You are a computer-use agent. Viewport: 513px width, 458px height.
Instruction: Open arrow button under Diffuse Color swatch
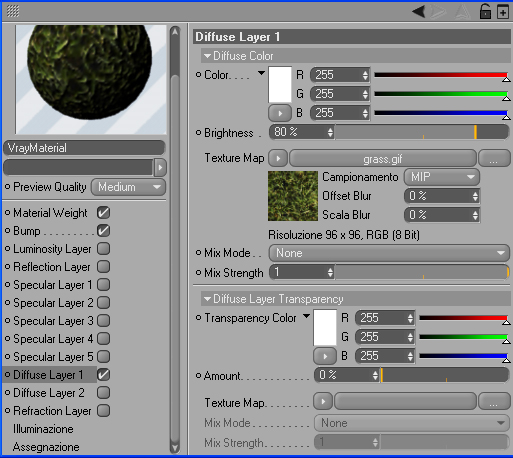pos(280,113)
